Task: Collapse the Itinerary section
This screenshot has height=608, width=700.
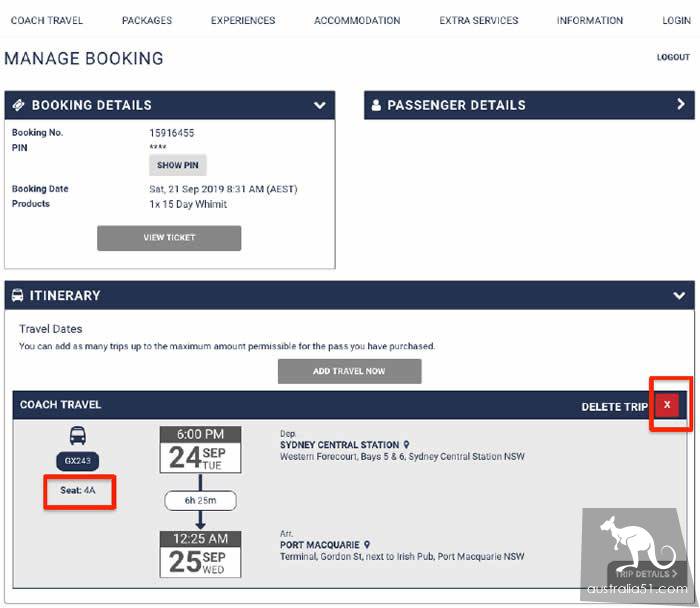Action: (x=680, y=296)
